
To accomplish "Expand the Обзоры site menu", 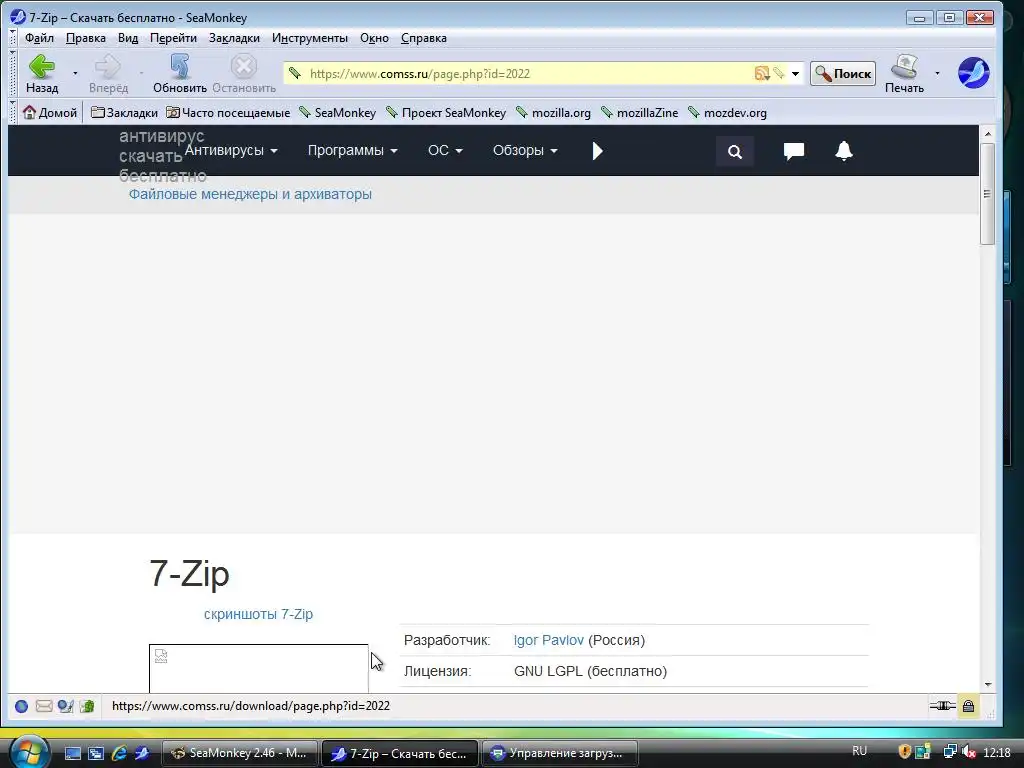I will click(x=525, y=150).
